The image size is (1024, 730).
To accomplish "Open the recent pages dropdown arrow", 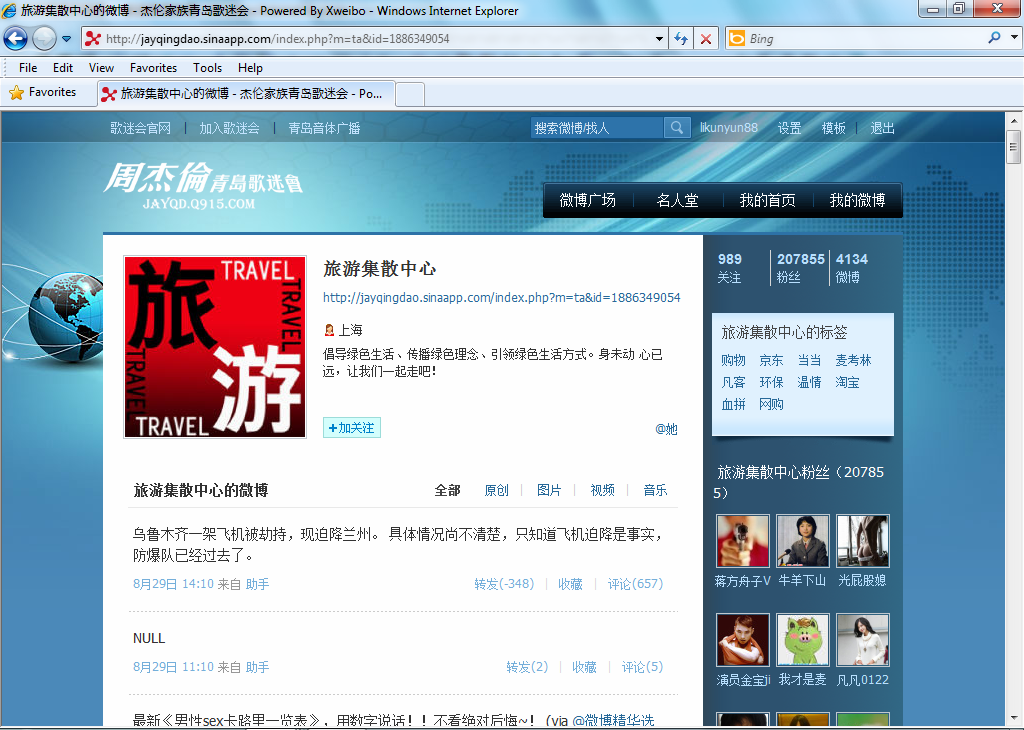I will click(x=67, y=39).
